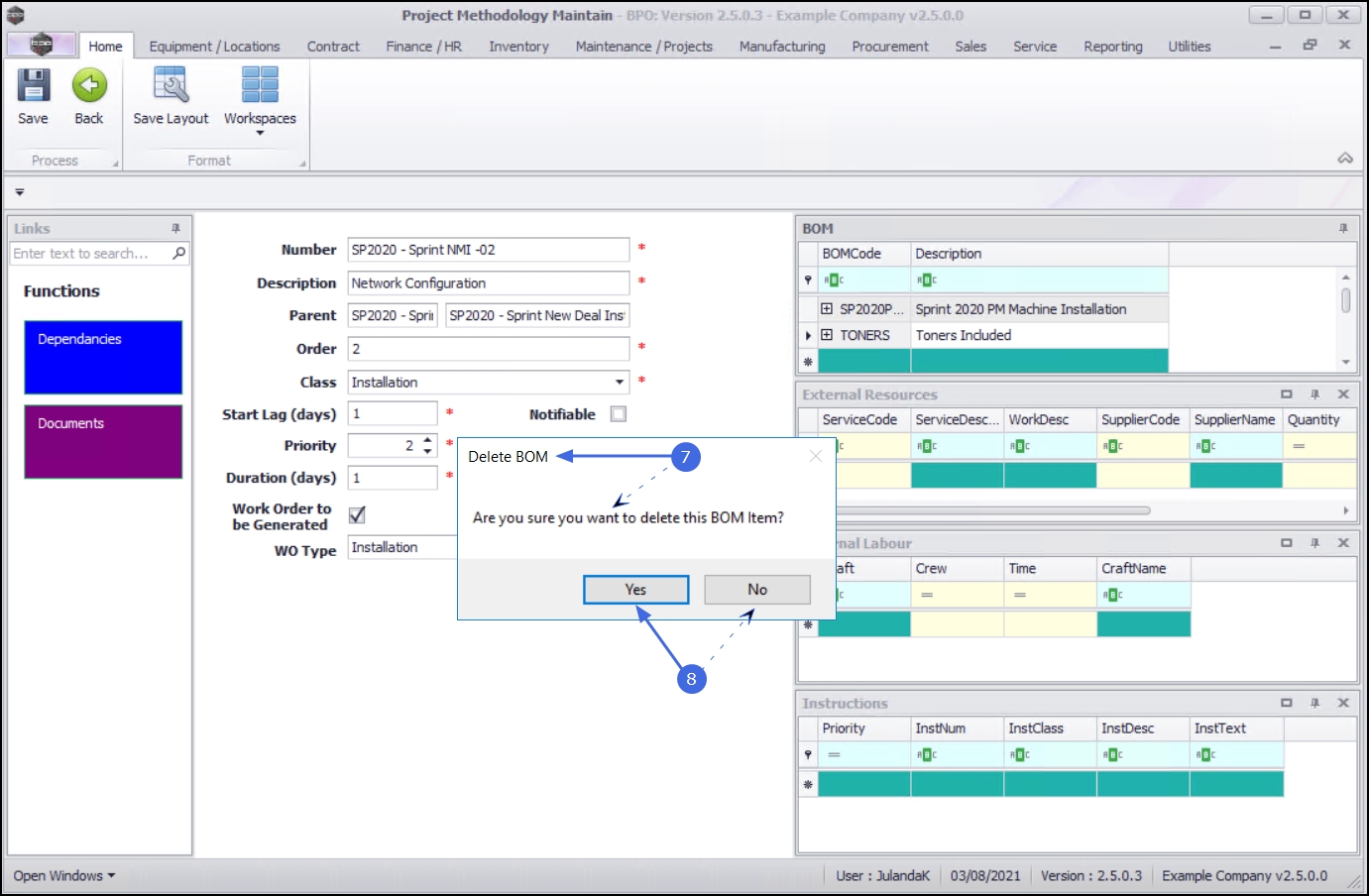Toggle Work Order to be Generated checkbox
Image resolution: width=1369 pixels, height=896 pixels.
(357, 514)
